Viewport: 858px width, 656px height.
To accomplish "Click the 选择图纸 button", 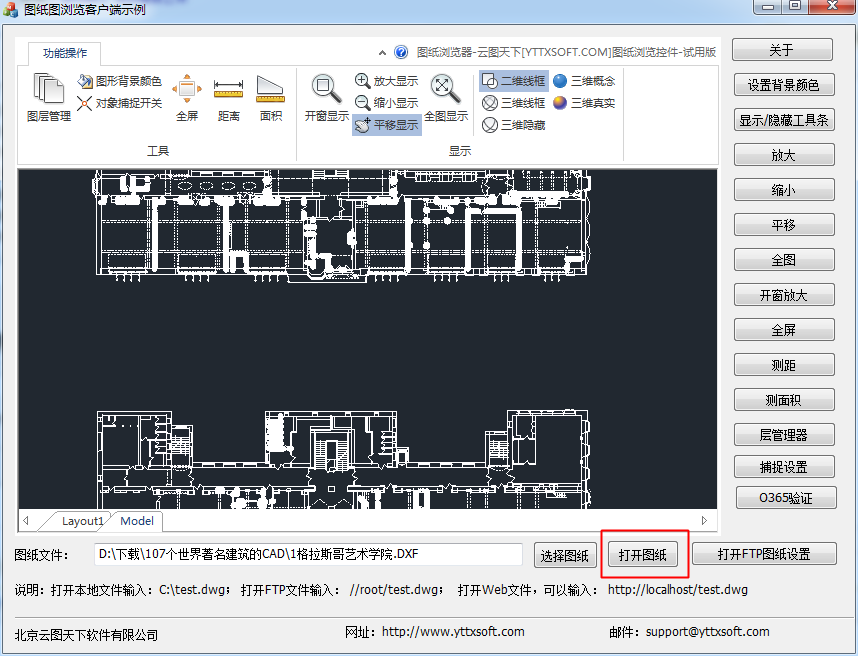I will tap(565, 555).
